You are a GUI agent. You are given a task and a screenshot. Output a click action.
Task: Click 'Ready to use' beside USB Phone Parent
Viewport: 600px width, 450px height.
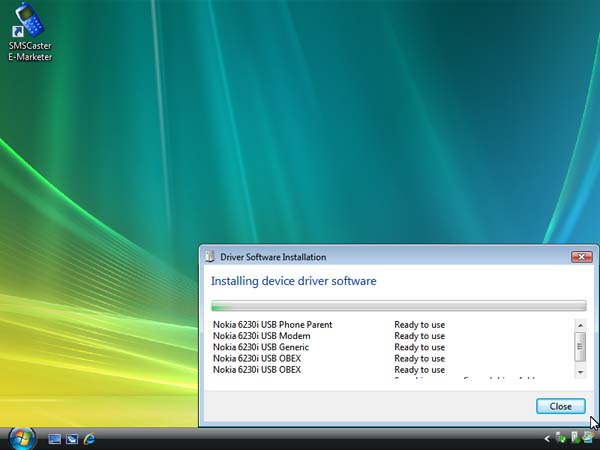[419, 325]
